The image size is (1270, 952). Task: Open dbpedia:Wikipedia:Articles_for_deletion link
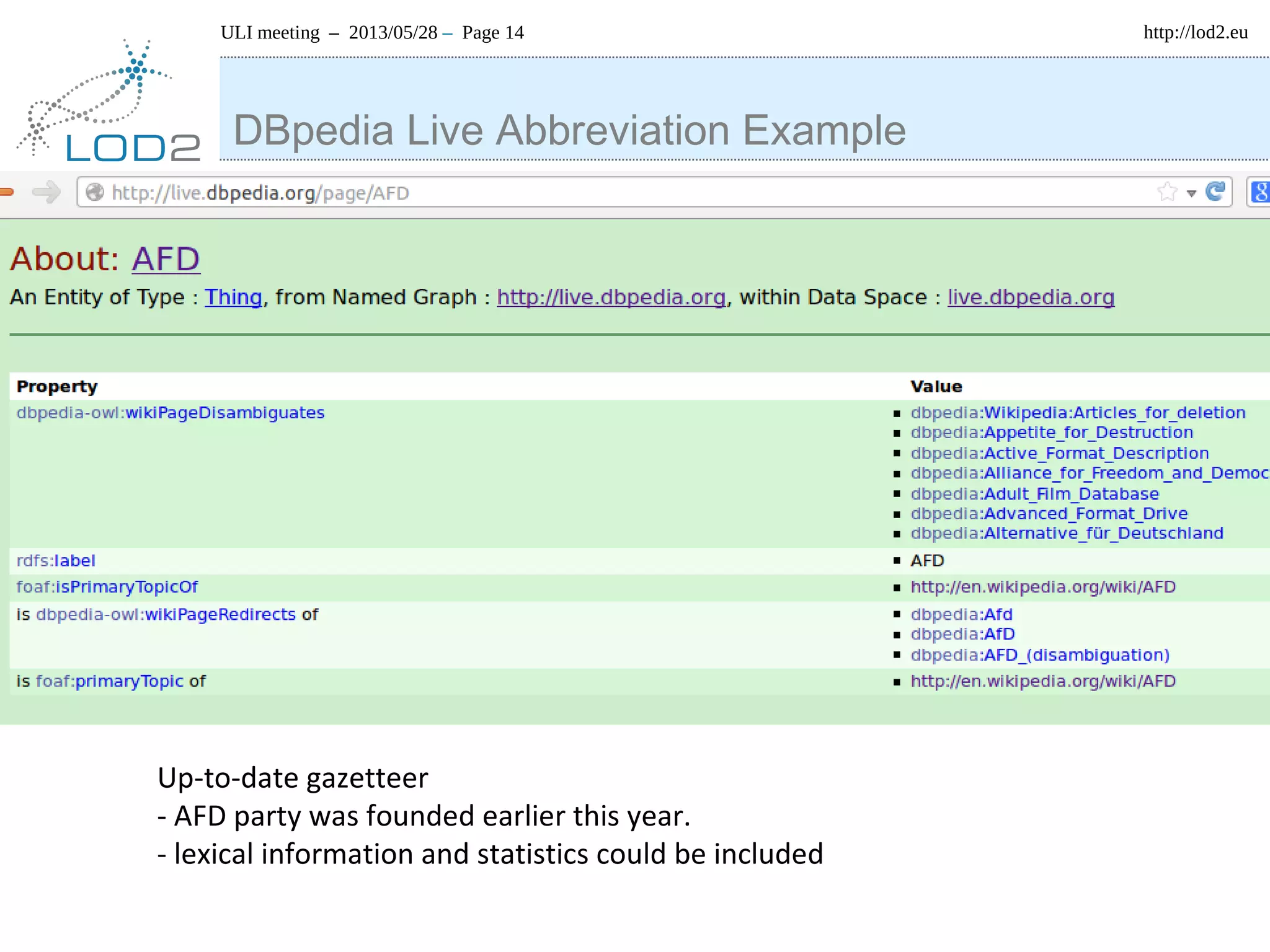click(x=1078, y=413)
